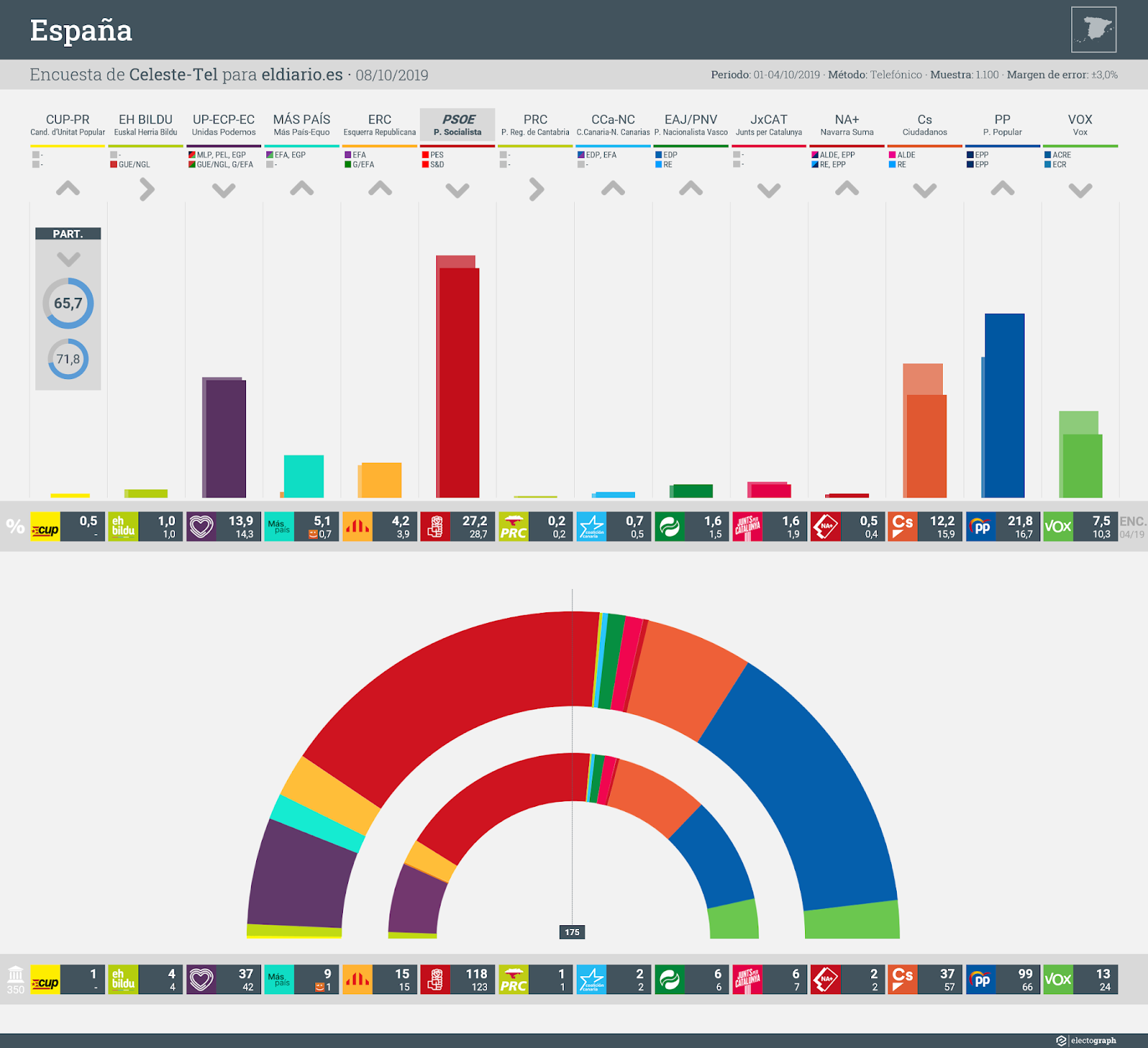Viewport: 1148px width, 1048px height.
Task: Click the 175 majority marker label
Action: click(572, 932)
